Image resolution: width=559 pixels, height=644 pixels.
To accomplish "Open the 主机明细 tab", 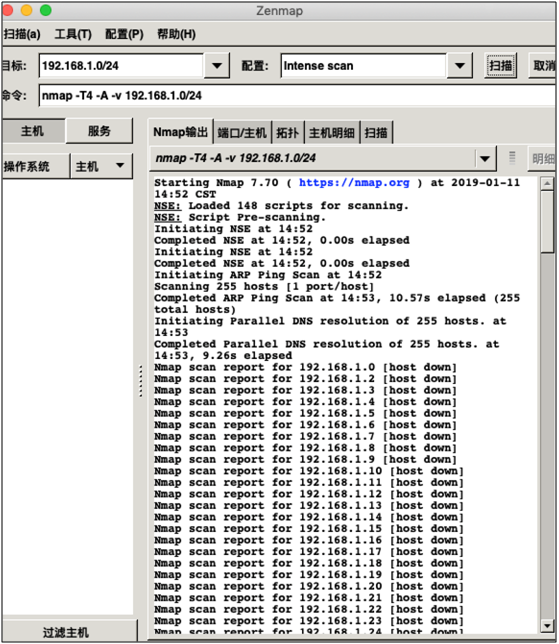I will 331,133.
